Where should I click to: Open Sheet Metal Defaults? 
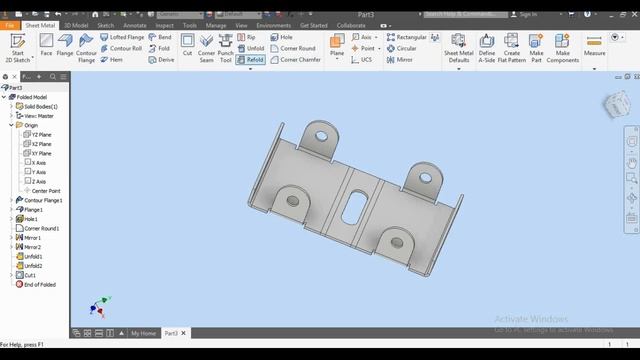pyautogui.click(x=459, y=48)
